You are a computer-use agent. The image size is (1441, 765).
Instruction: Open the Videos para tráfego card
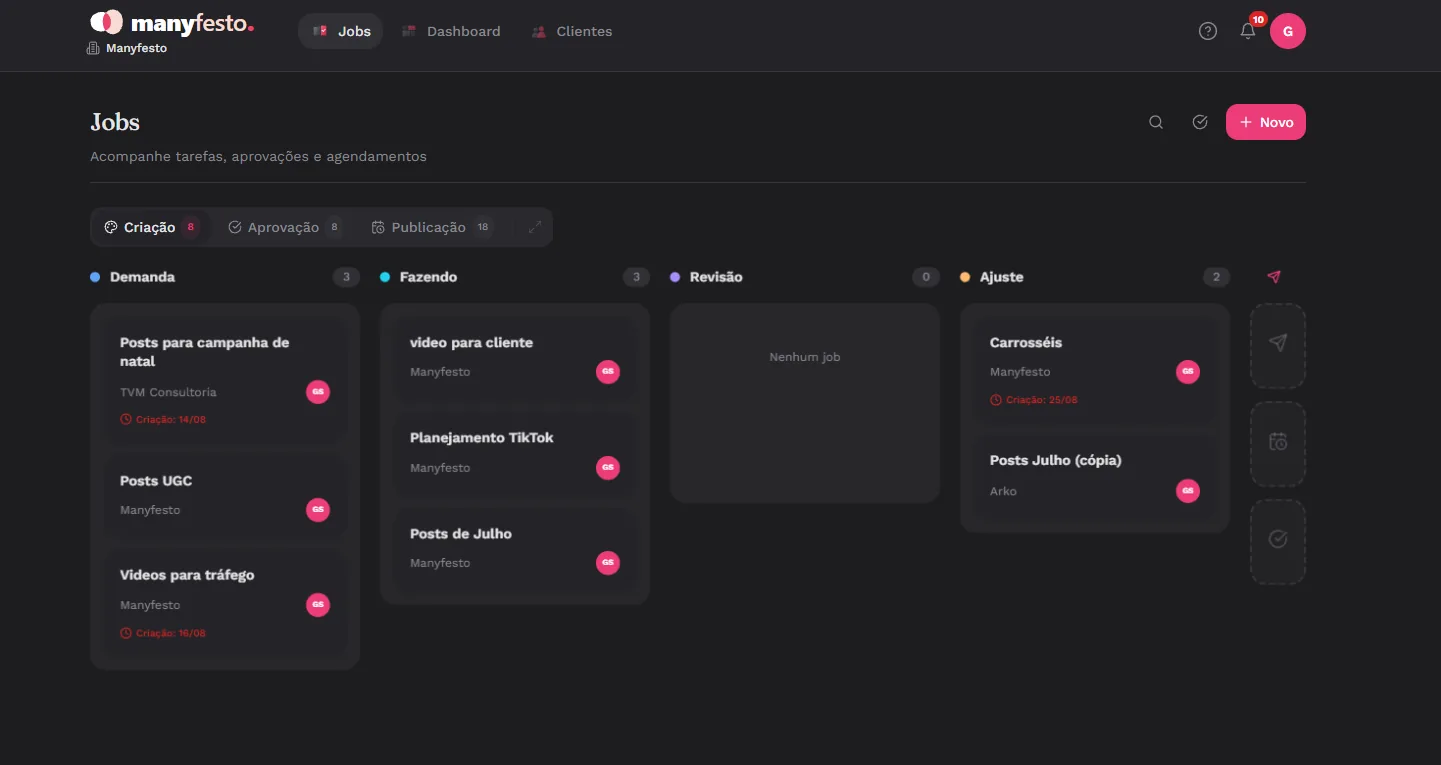click(x=225, y=603)
